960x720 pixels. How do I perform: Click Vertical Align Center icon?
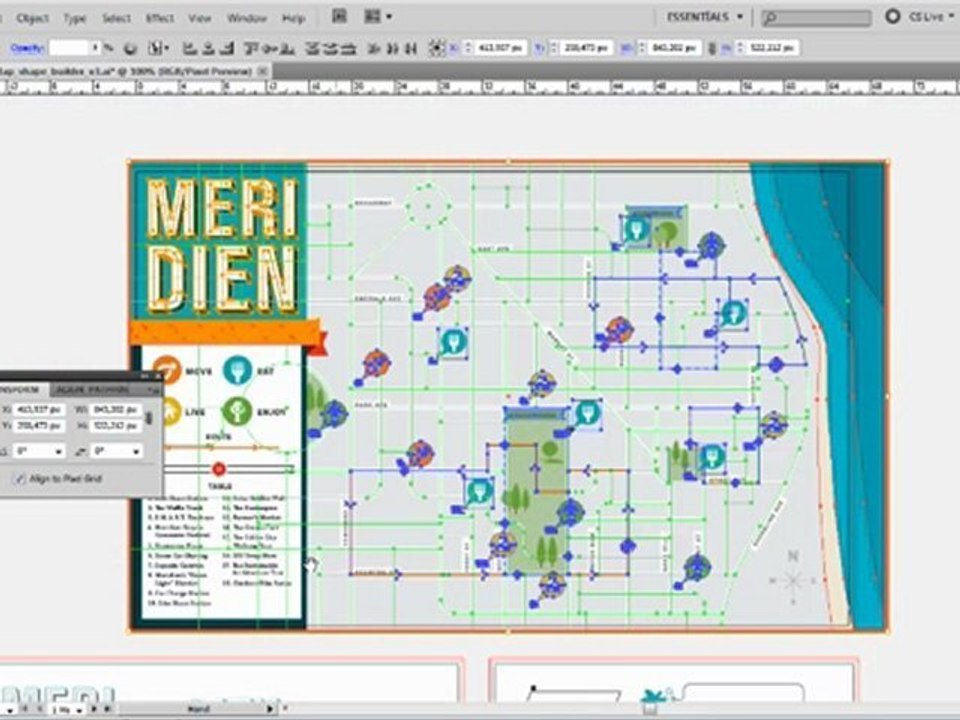tap(269, 48)
